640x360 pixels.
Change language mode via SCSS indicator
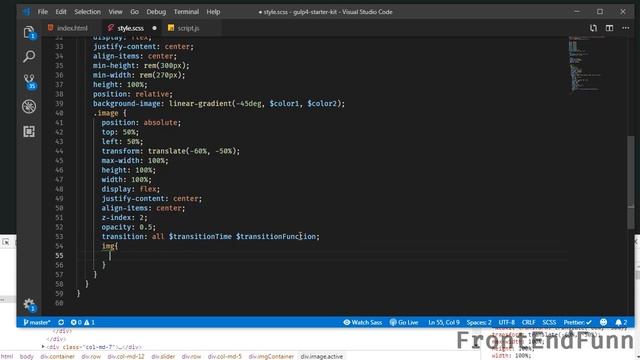pos(549,322)
